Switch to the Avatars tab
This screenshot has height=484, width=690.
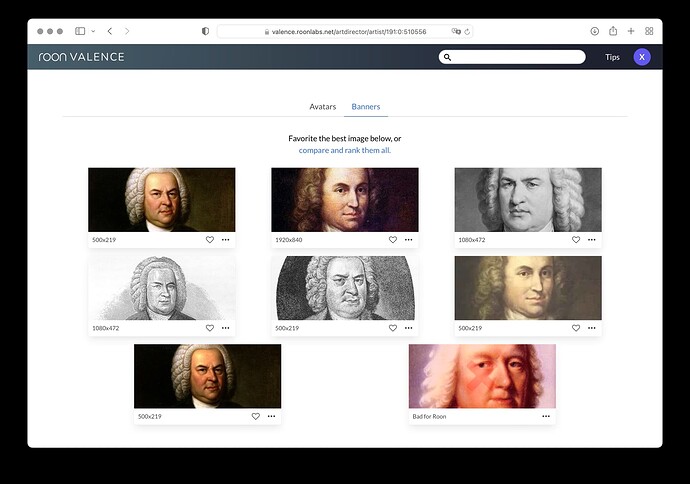(323, 106)
